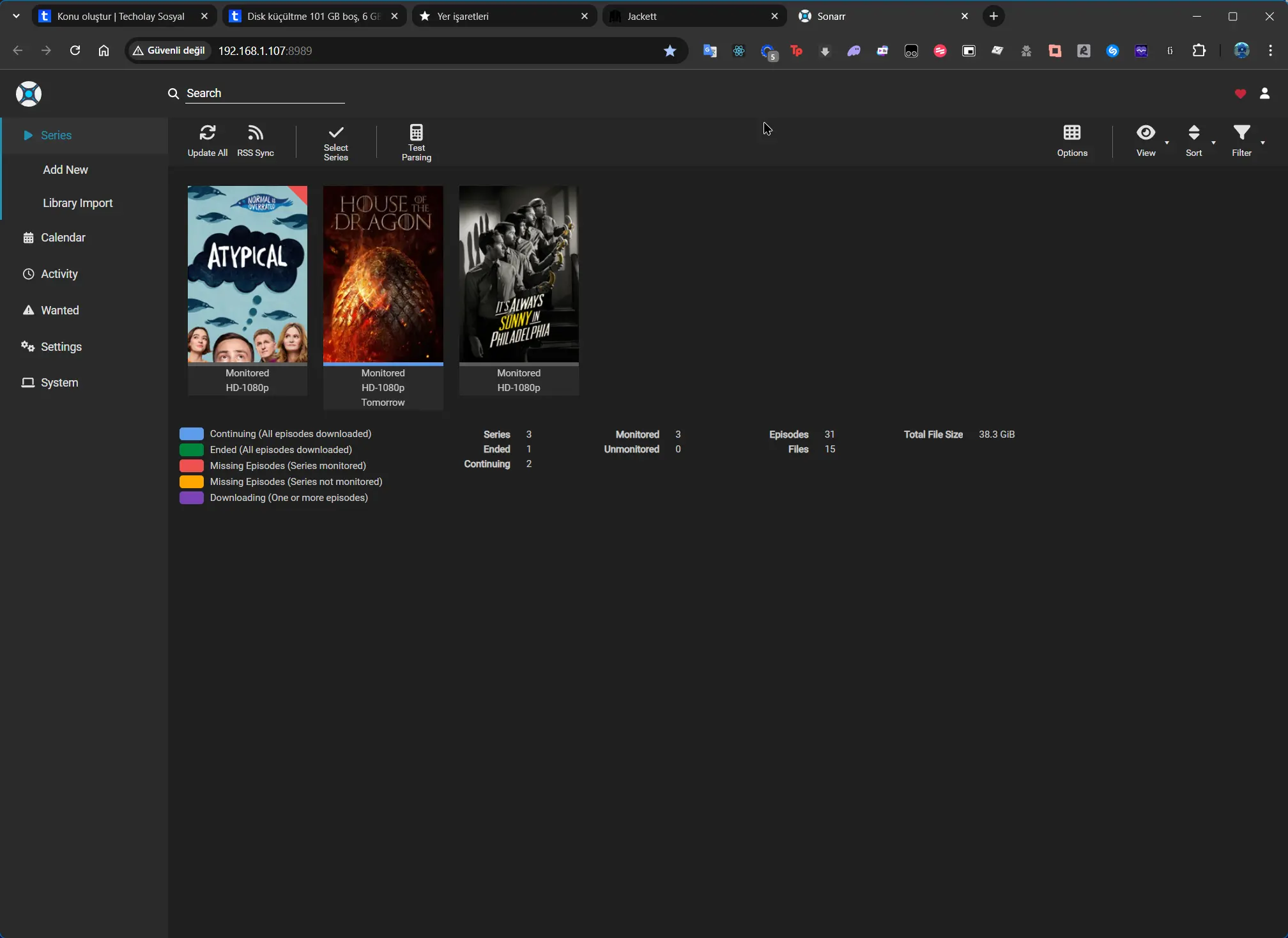This screenshot has width=1288, height=938.
Task: Open the Filter dropdown menu
Action: point(1247,141)
